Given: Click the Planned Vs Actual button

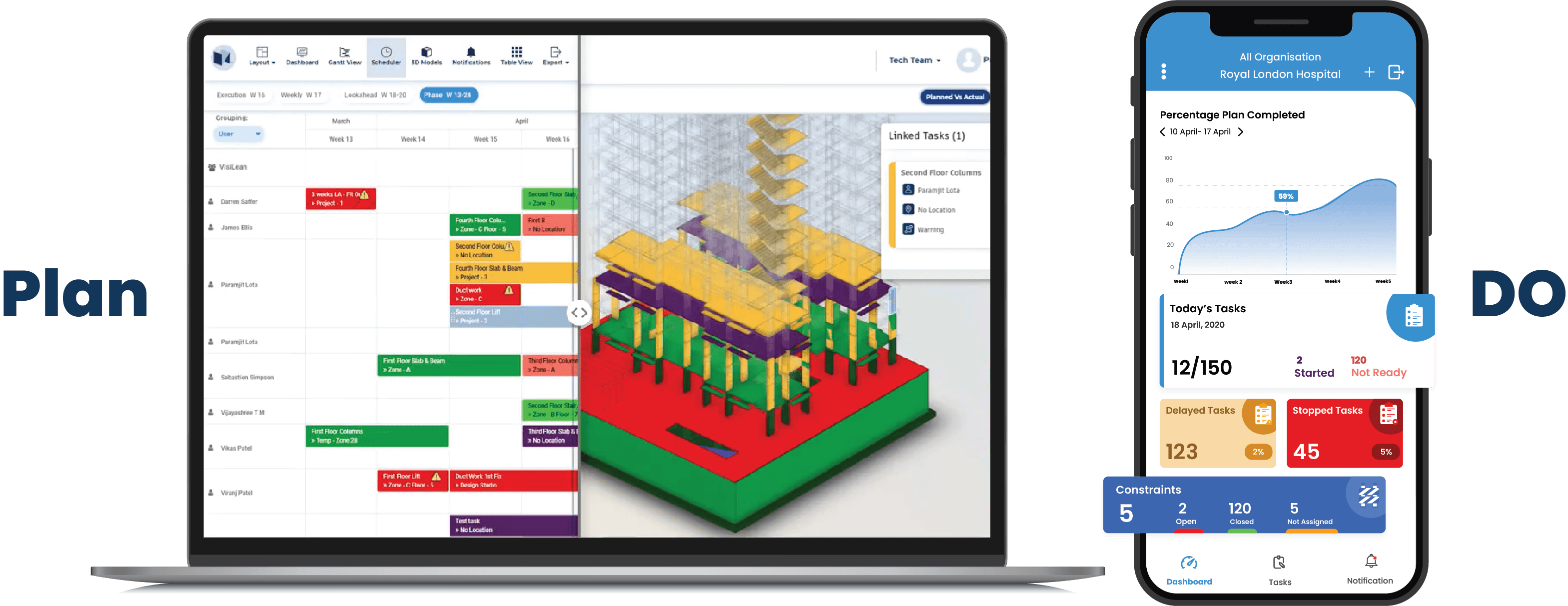Looking at the screenshot, I should [954, 97].
